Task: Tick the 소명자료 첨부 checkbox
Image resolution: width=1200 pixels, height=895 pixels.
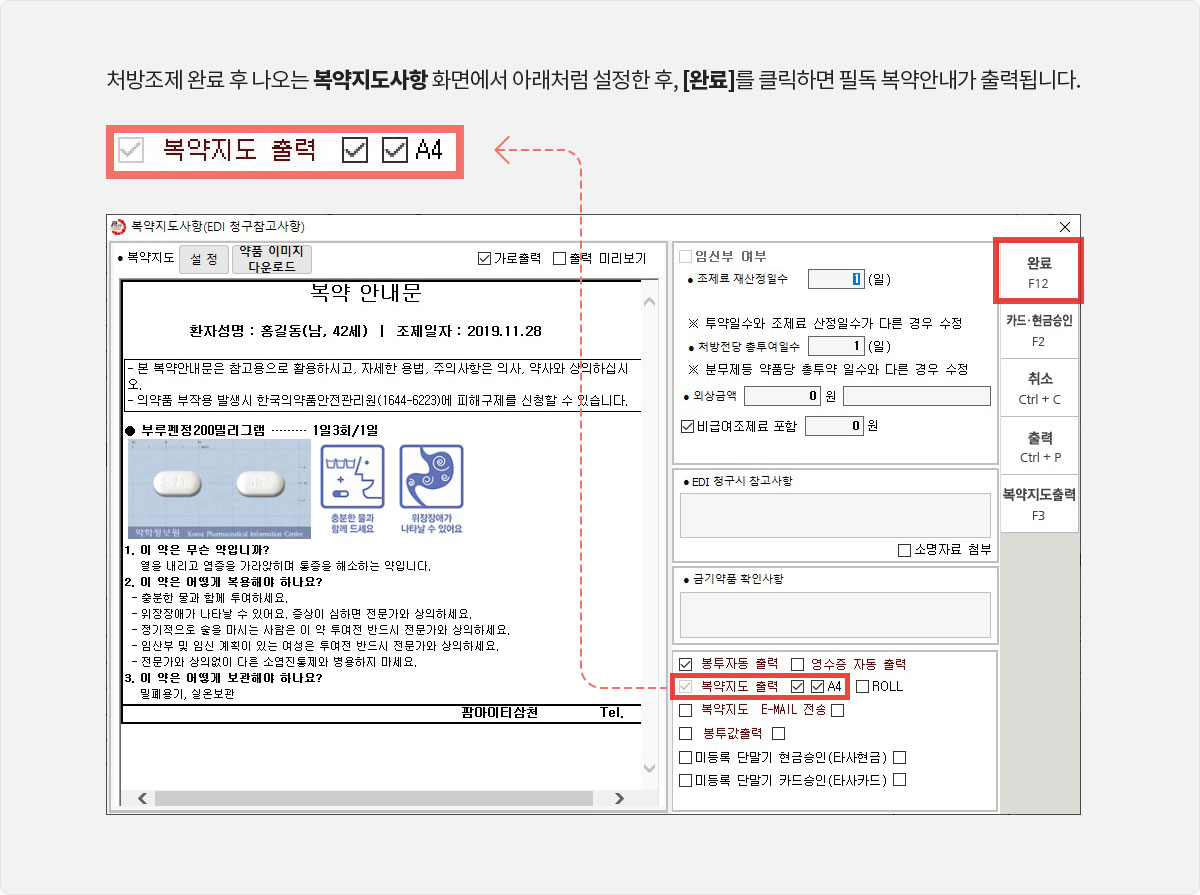Action: coord(904,550)
